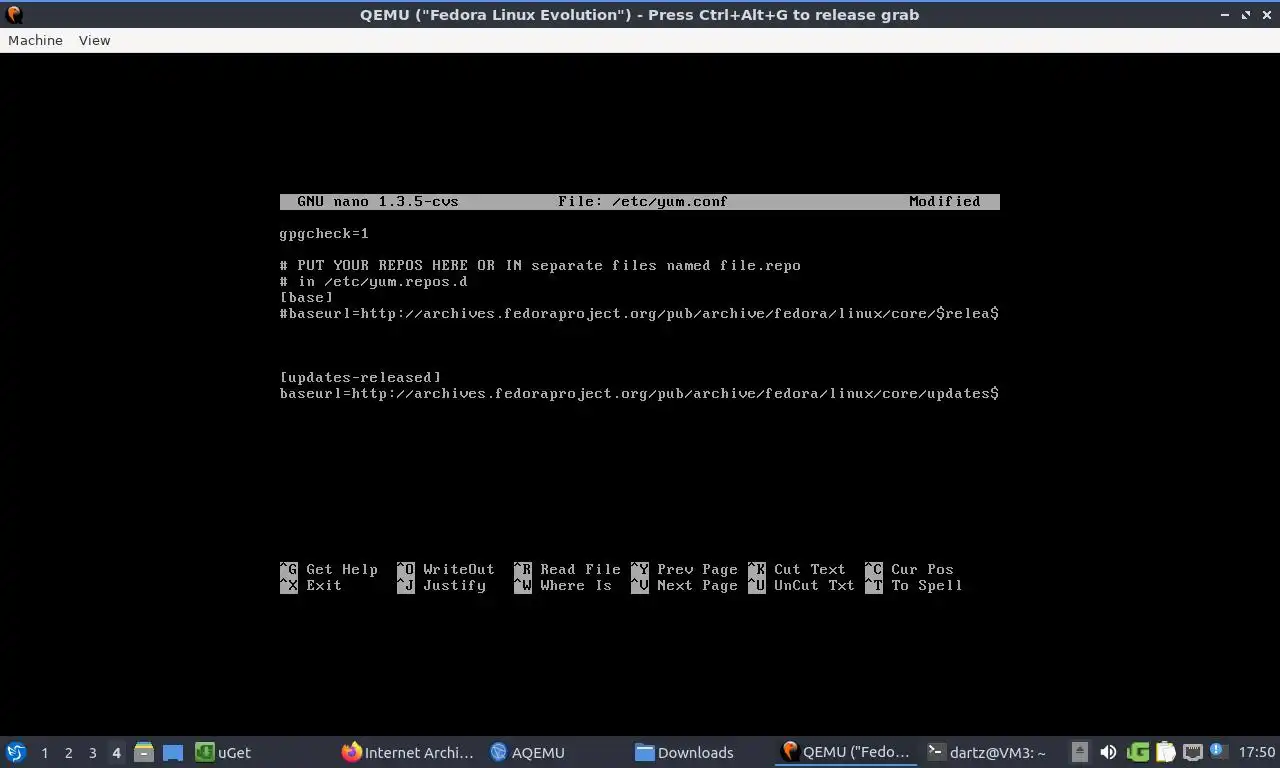Minimize the QEMU window
The width and height of the screenshot is (1280, 768).
pos(1225,15)
